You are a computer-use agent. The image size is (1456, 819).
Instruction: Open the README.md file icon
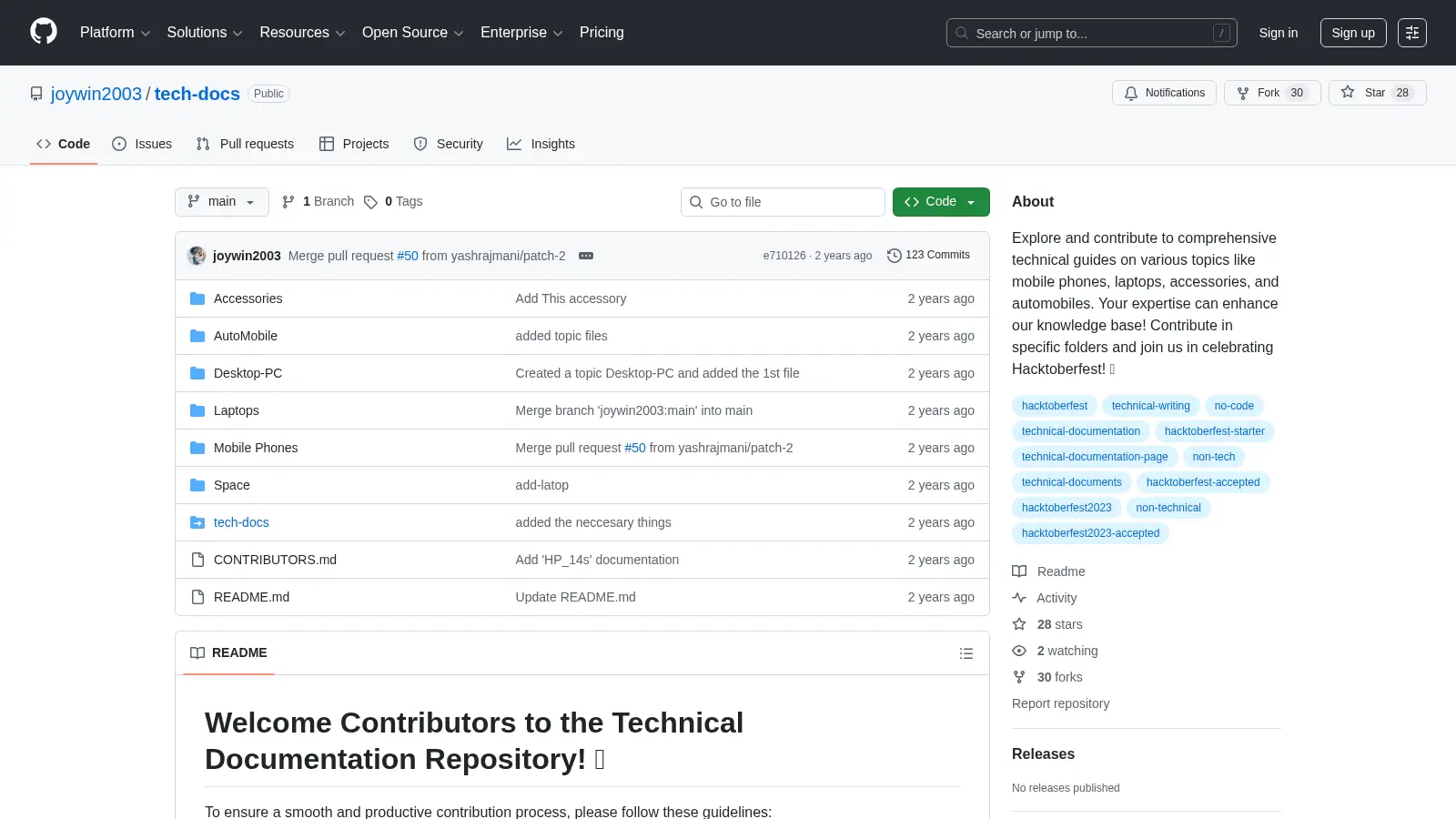tap(197, 597)
